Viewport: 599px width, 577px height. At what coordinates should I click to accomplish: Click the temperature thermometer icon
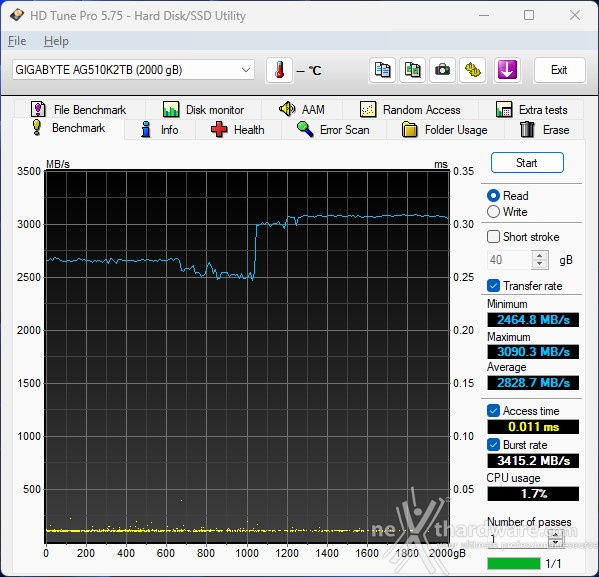279,70
